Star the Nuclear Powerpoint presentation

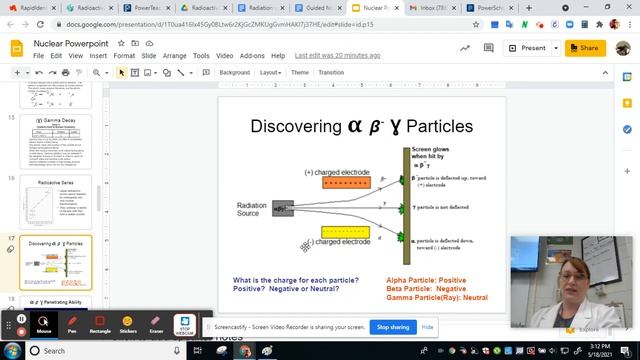click(121, 43)
